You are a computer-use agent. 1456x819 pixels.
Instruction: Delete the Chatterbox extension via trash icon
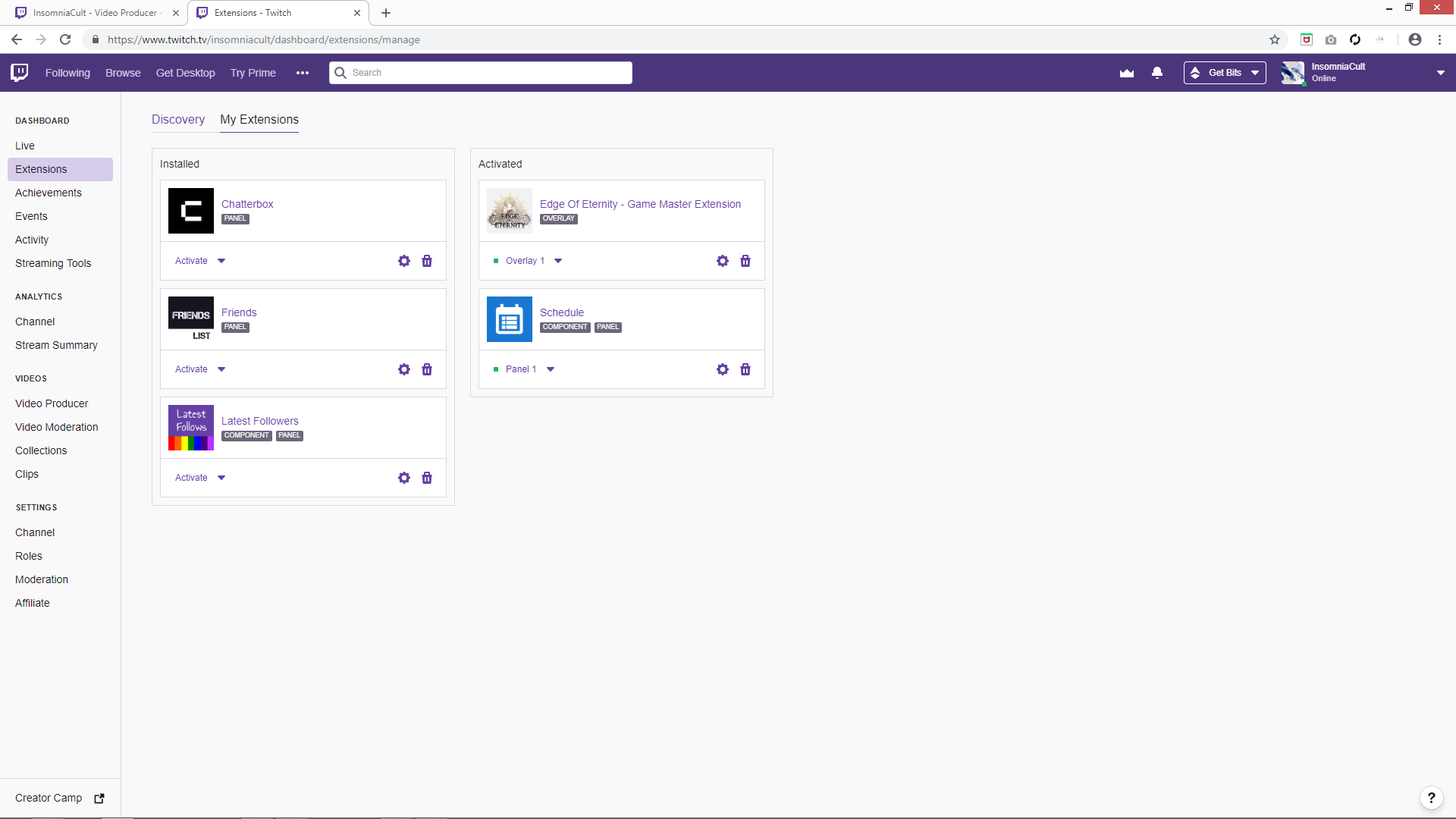[x=427, y=261]
